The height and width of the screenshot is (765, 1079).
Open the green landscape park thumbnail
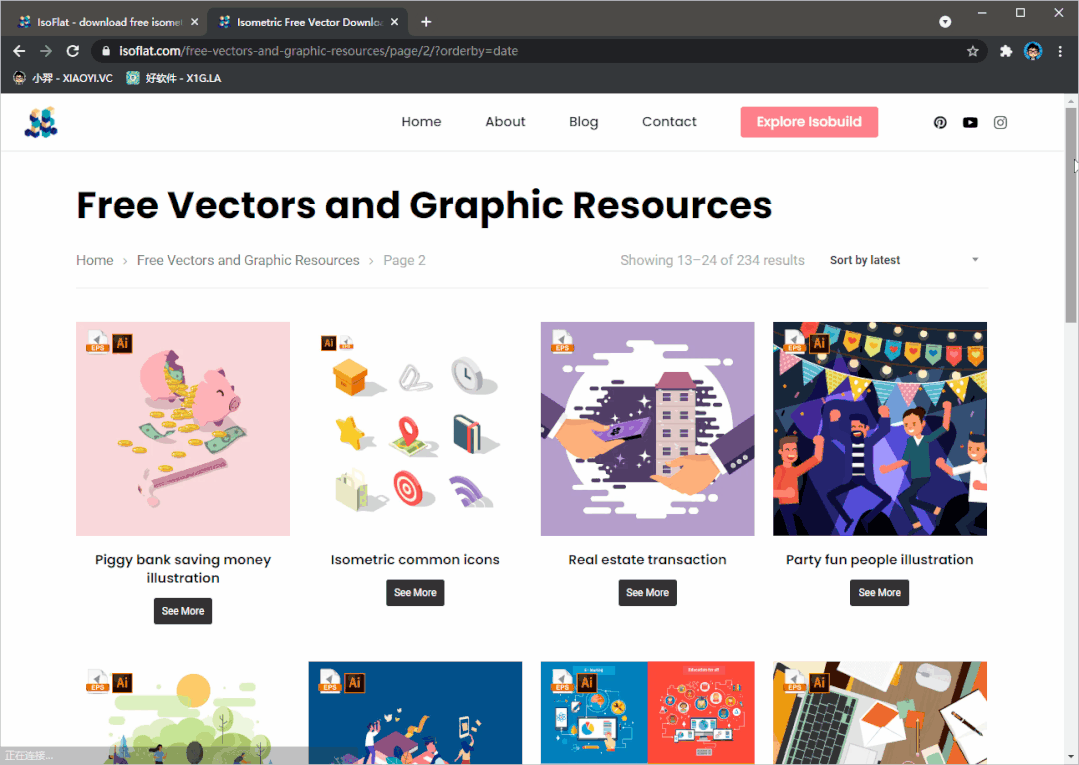coord(183,713)
